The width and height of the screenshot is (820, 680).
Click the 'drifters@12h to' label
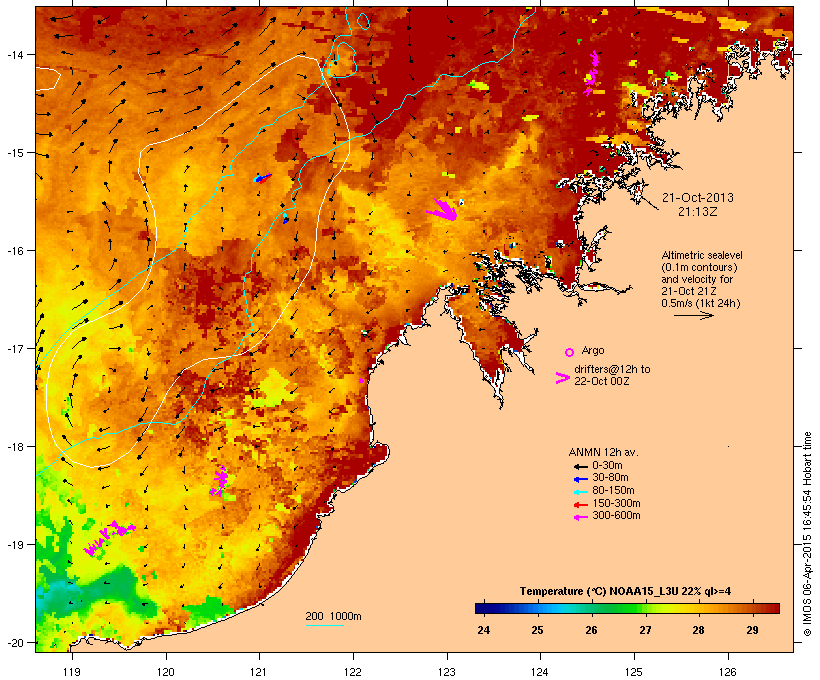click(612, 369)
